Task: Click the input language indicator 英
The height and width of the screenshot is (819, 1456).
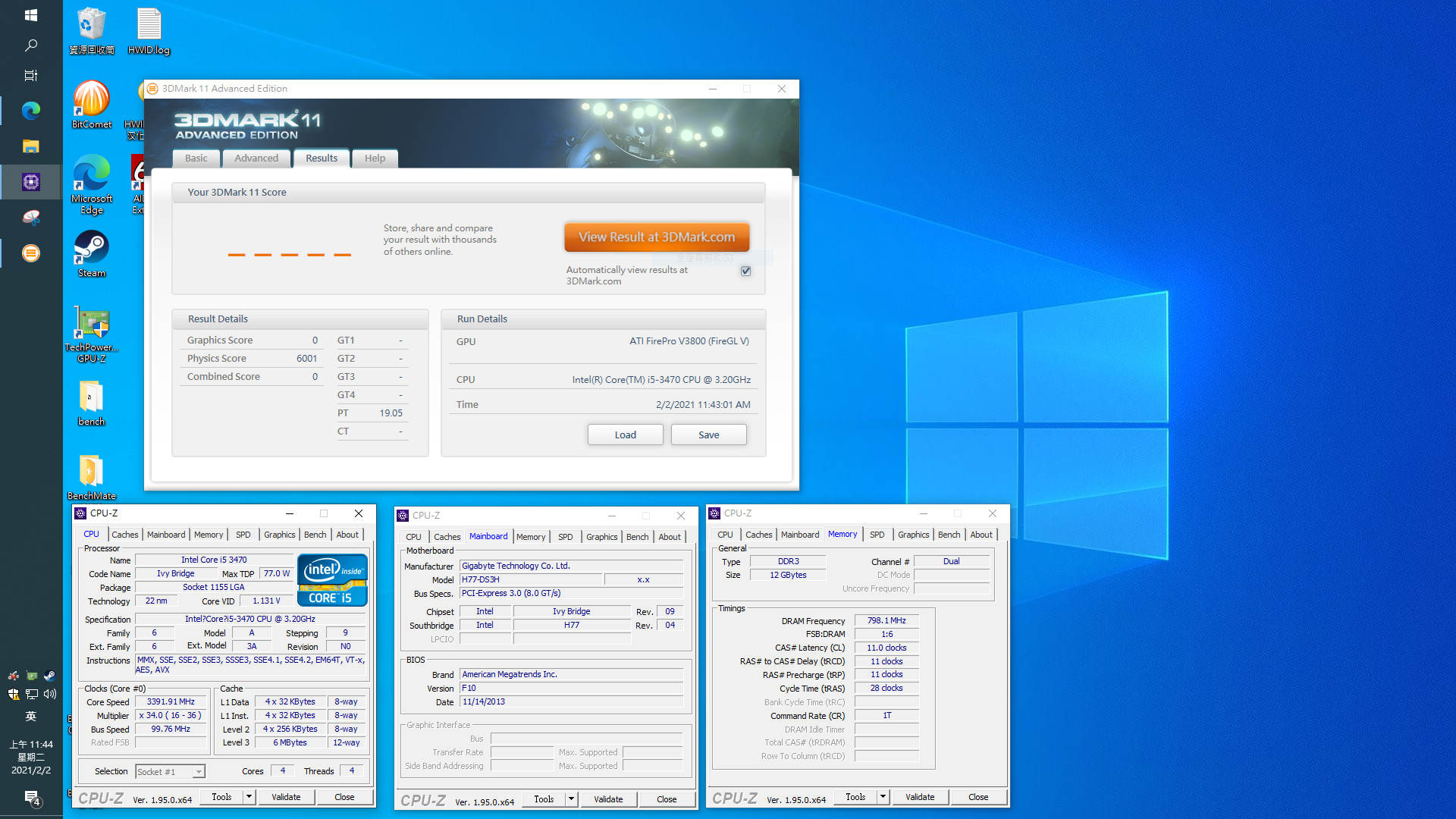Action: point(31,716)
